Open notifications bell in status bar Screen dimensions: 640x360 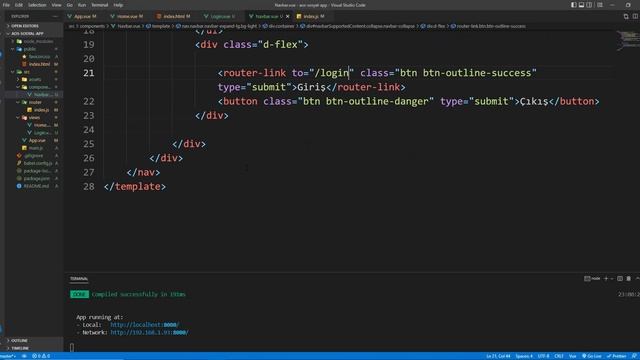coord(634,356)
